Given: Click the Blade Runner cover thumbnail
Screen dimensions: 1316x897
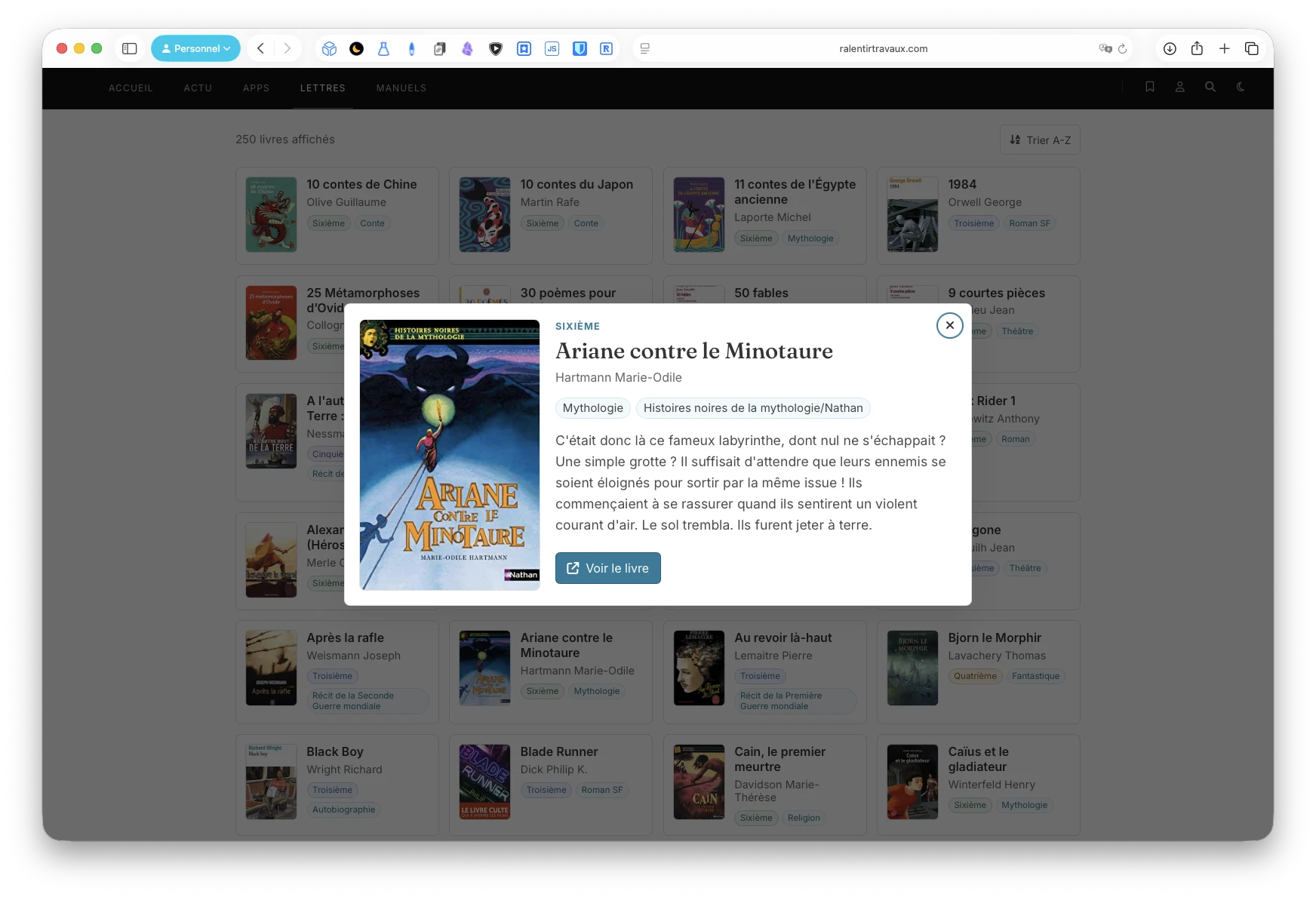Looking at the screenshot, I should coord(484,782).
